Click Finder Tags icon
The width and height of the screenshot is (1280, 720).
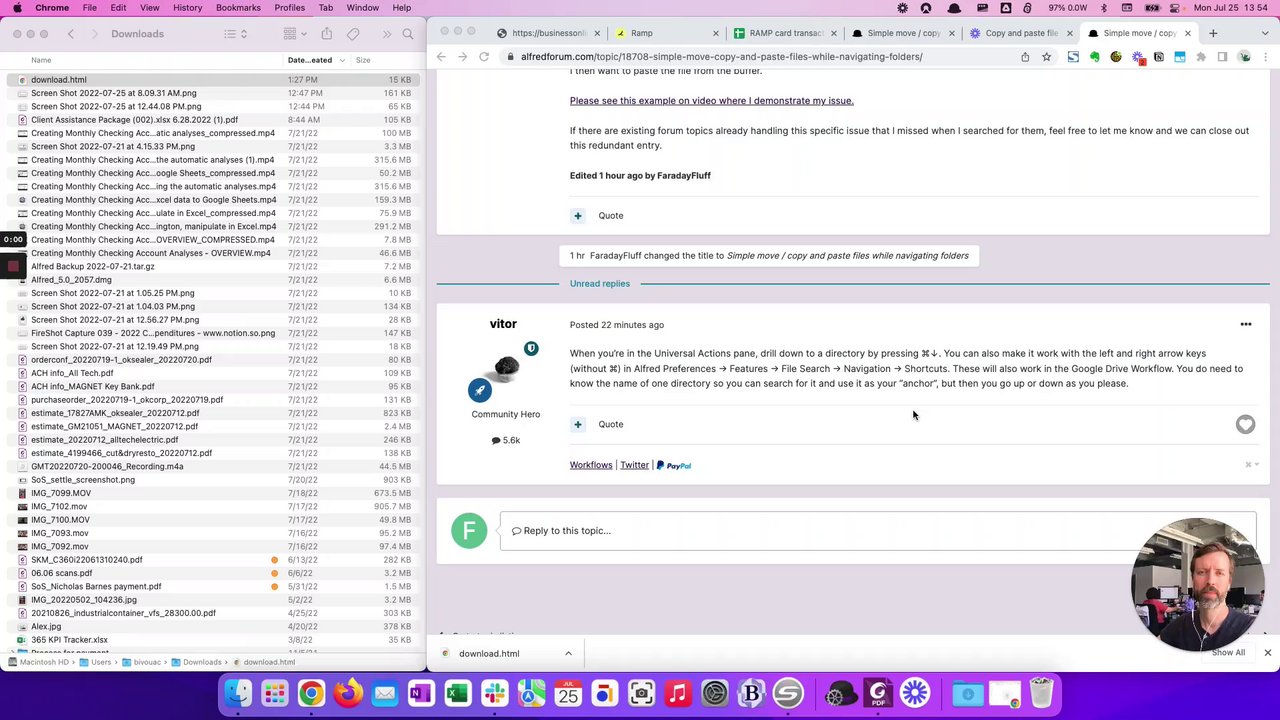point(353,34)
